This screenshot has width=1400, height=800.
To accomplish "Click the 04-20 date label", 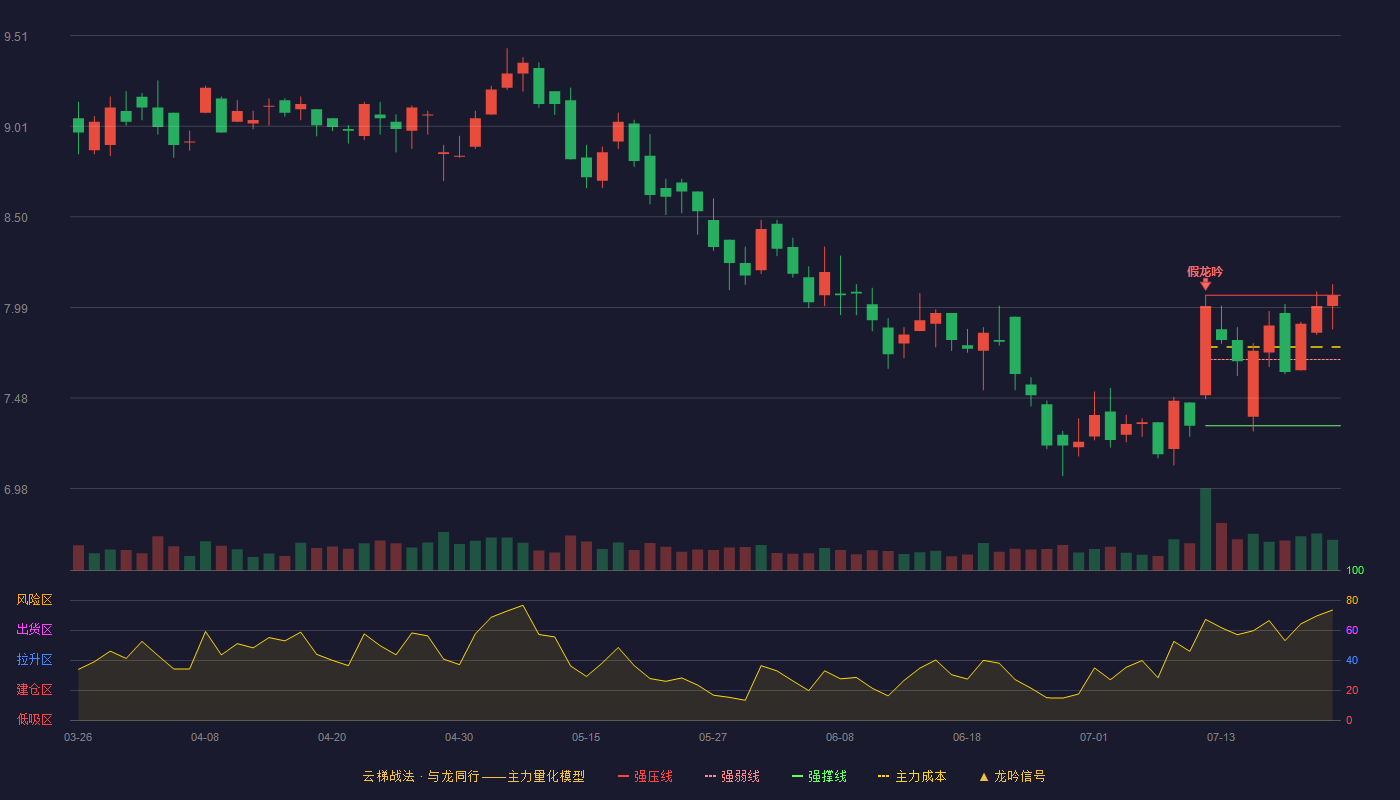I will (x=332, y=737).
